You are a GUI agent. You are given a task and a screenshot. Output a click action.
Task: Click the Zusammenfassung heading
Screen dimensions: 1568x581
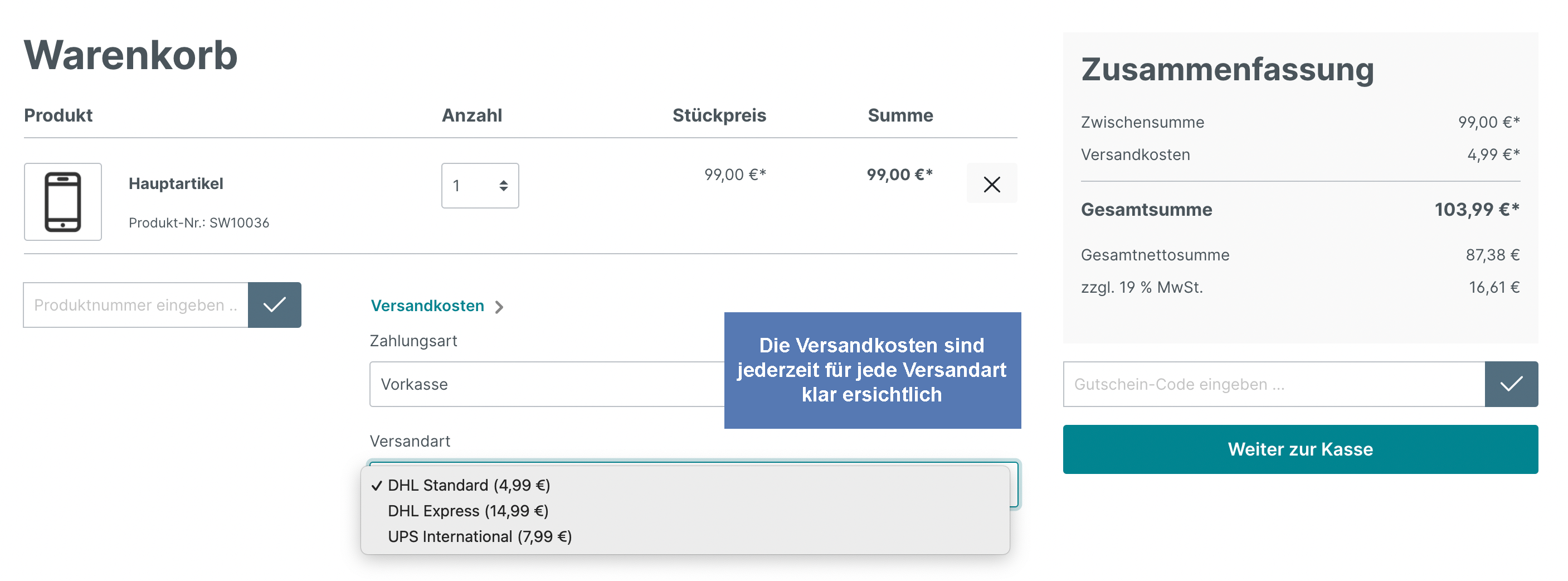[1227, 70]
